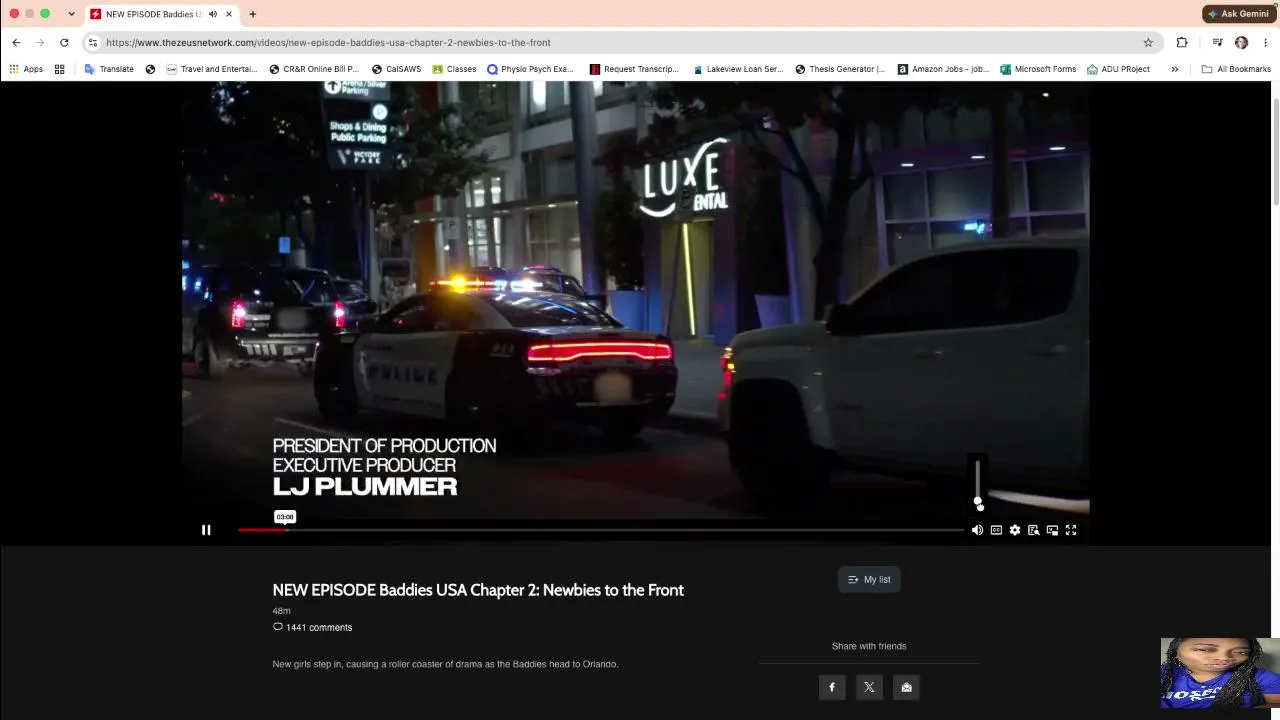Share the video on X
1280x720 pixels.
click(869, 687)
